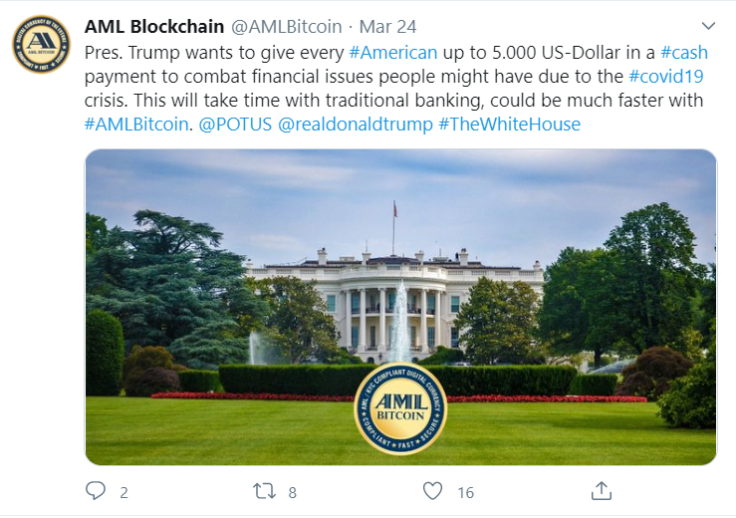
Task: Expand the tweet options chevron menu
Action: [x=708, y=26]
